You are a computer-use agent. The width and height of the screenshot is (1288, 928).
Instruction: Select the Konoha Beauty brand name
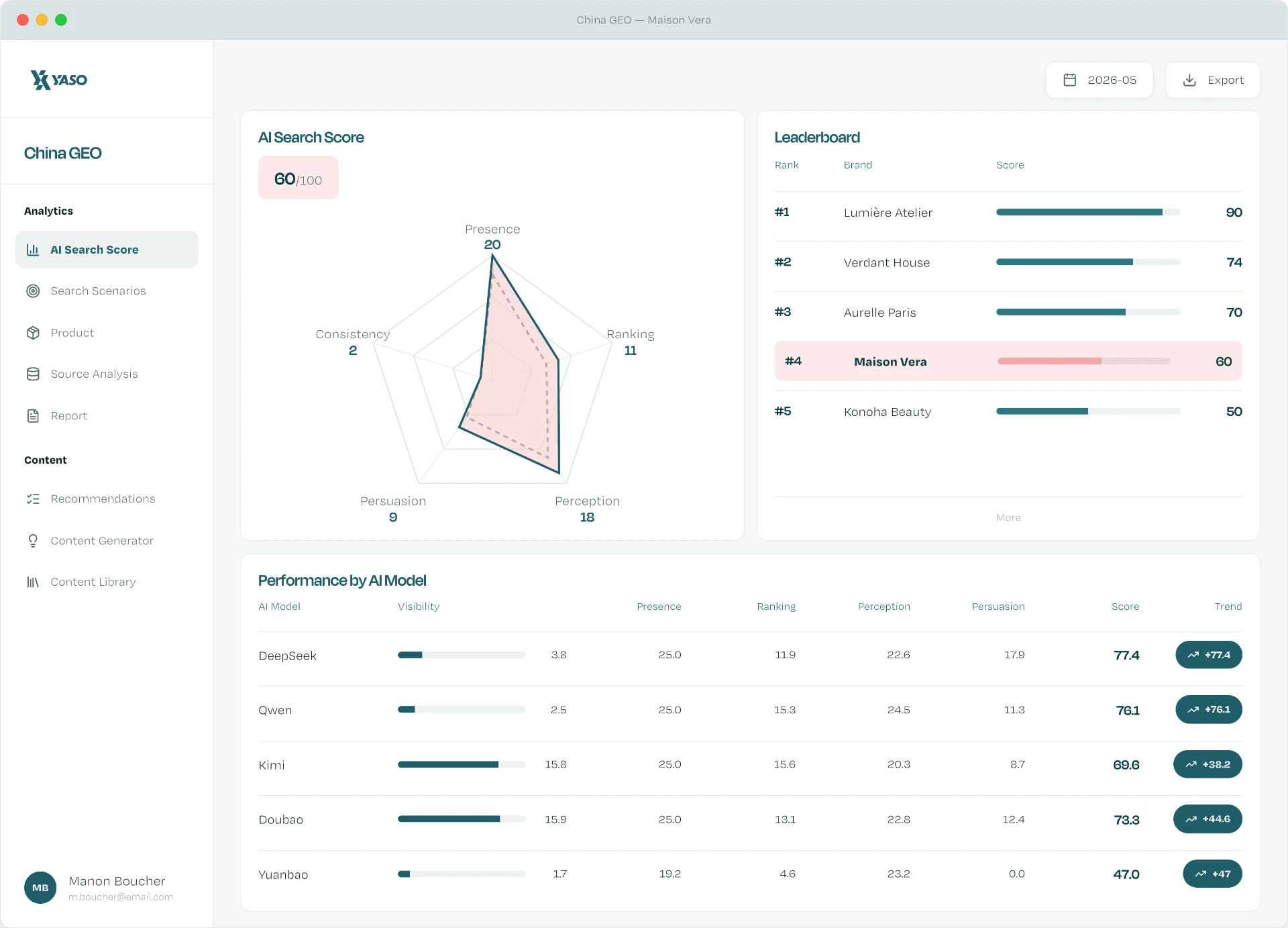coord(888,412)
